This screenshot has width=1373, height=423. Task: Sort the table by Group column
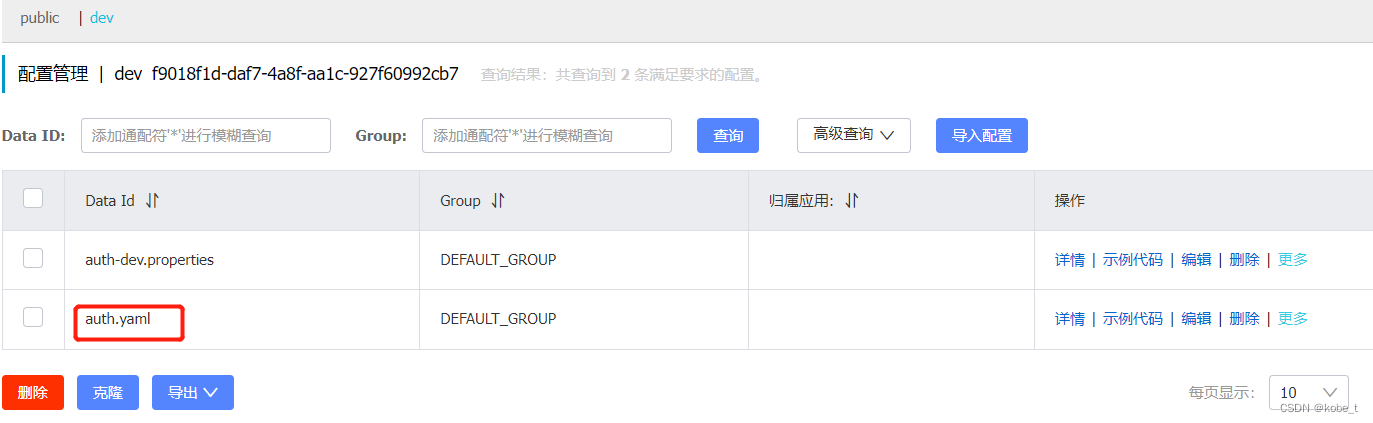point(498,201)
